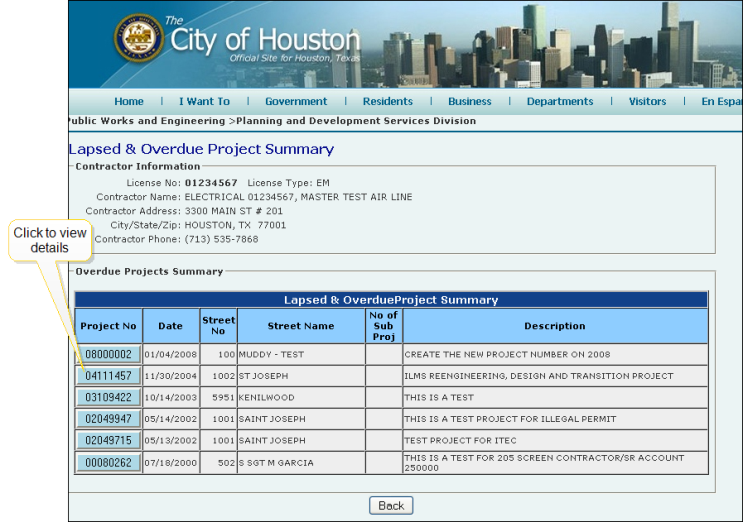Click the Street No column header
The height and width of the screenshot is (522, 743).
tap(218, 326)
